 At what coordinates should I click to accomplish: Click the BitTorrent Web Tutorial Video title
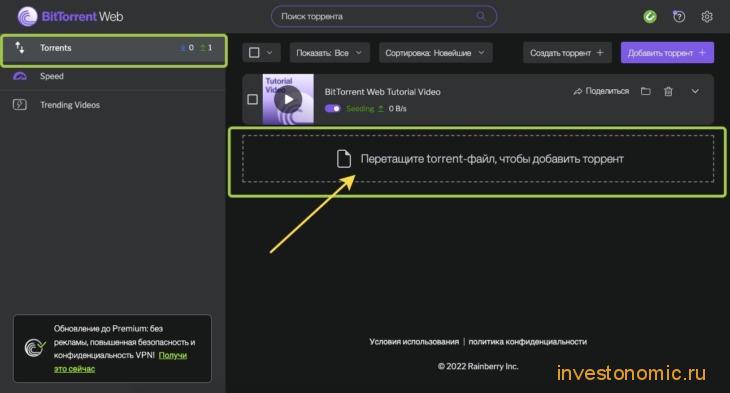(382, 92)
